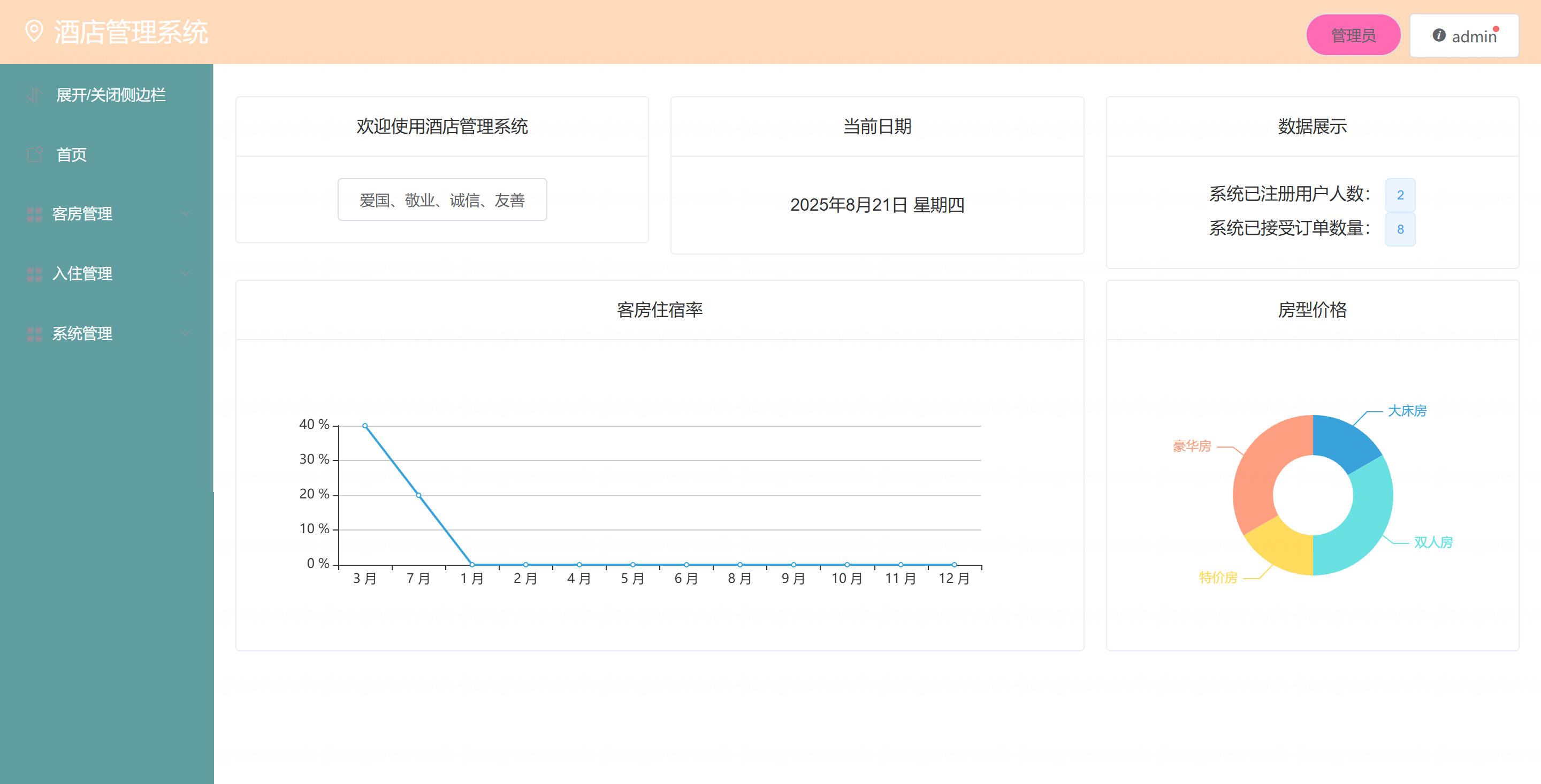Open the admin user button
Image resolution: width=1541 pixels, height=784 pixels.
pyautogui.click(x=1464, y=35)
